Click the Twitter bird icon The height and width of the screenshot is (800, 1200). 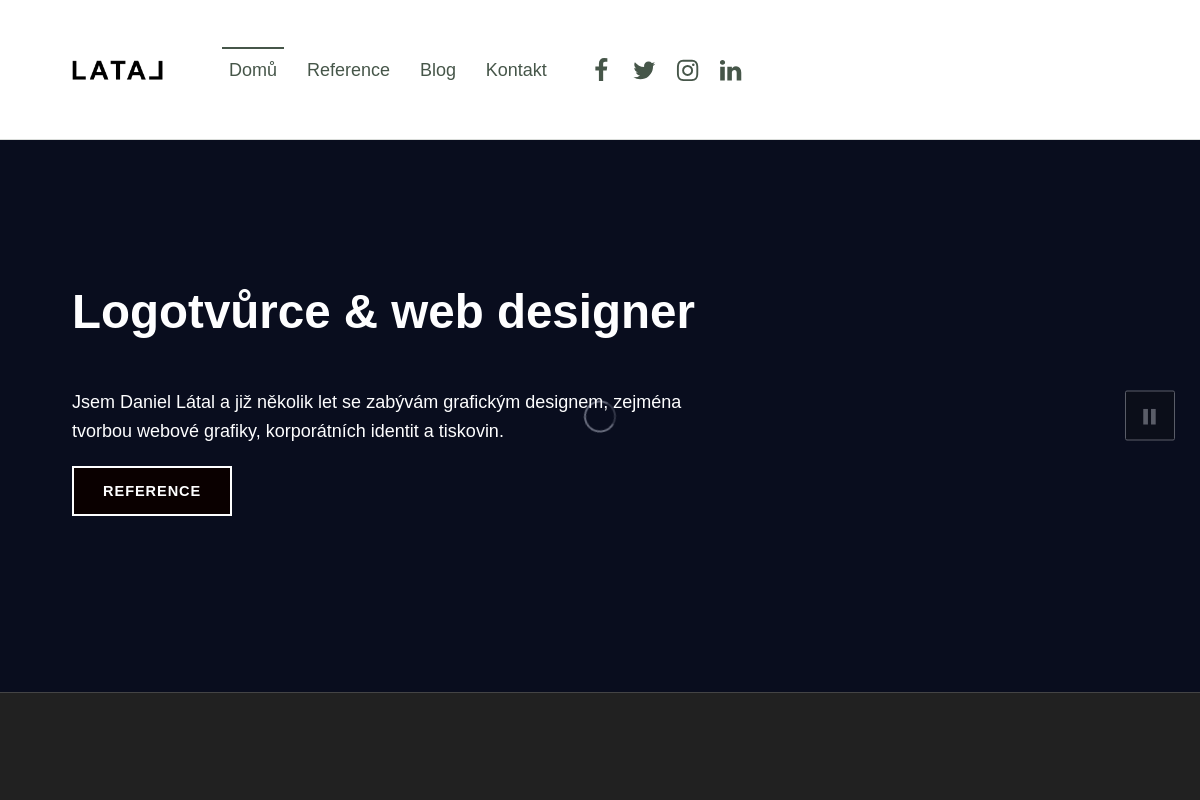coord(644,70)
